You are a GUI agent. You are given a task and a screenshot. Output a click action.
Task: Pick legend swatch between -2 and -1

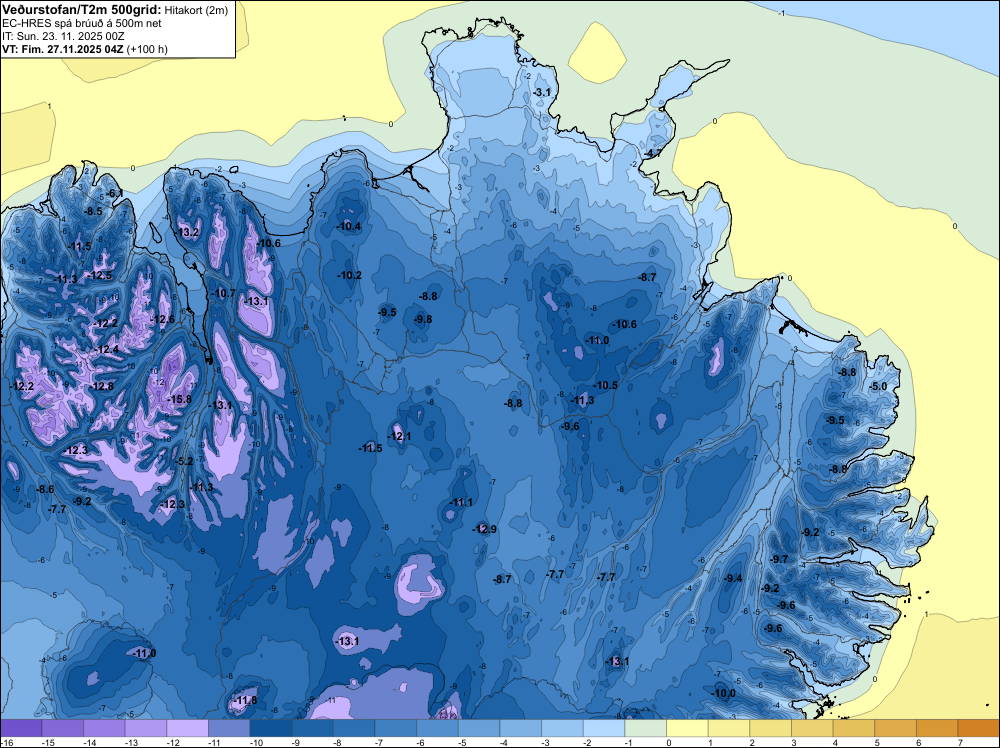pyautogui.click(x=604, y=728)
